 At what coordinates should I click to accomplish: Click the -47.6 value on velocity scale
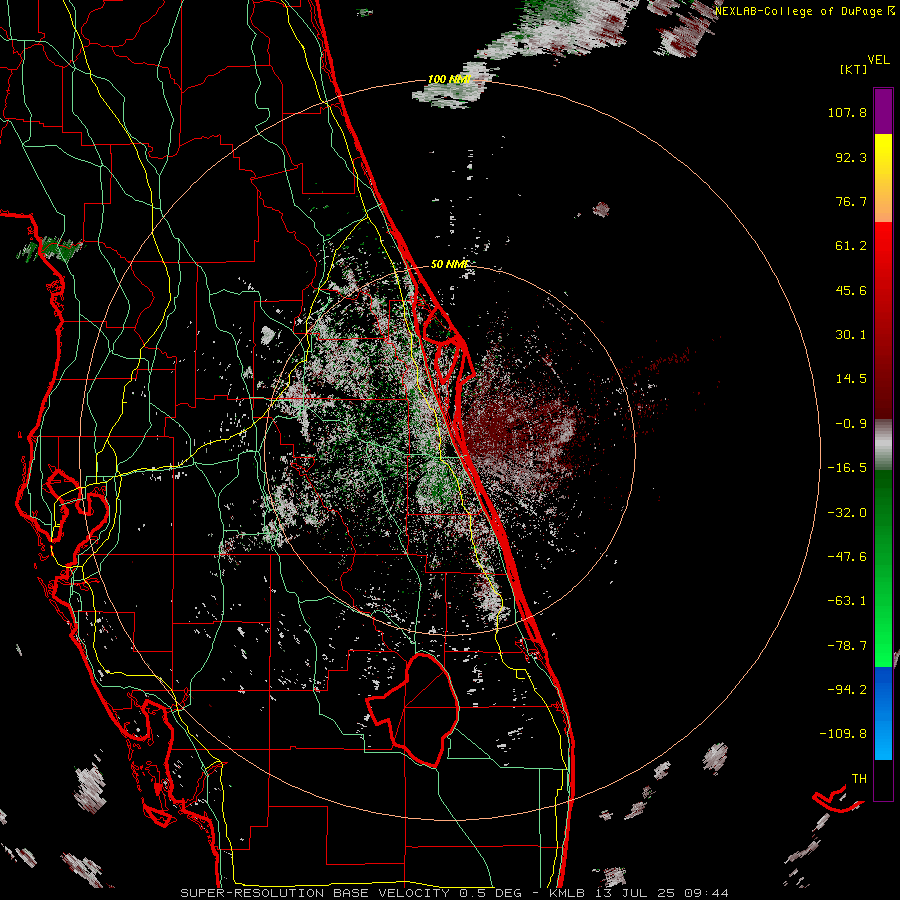tap(847, 557)
